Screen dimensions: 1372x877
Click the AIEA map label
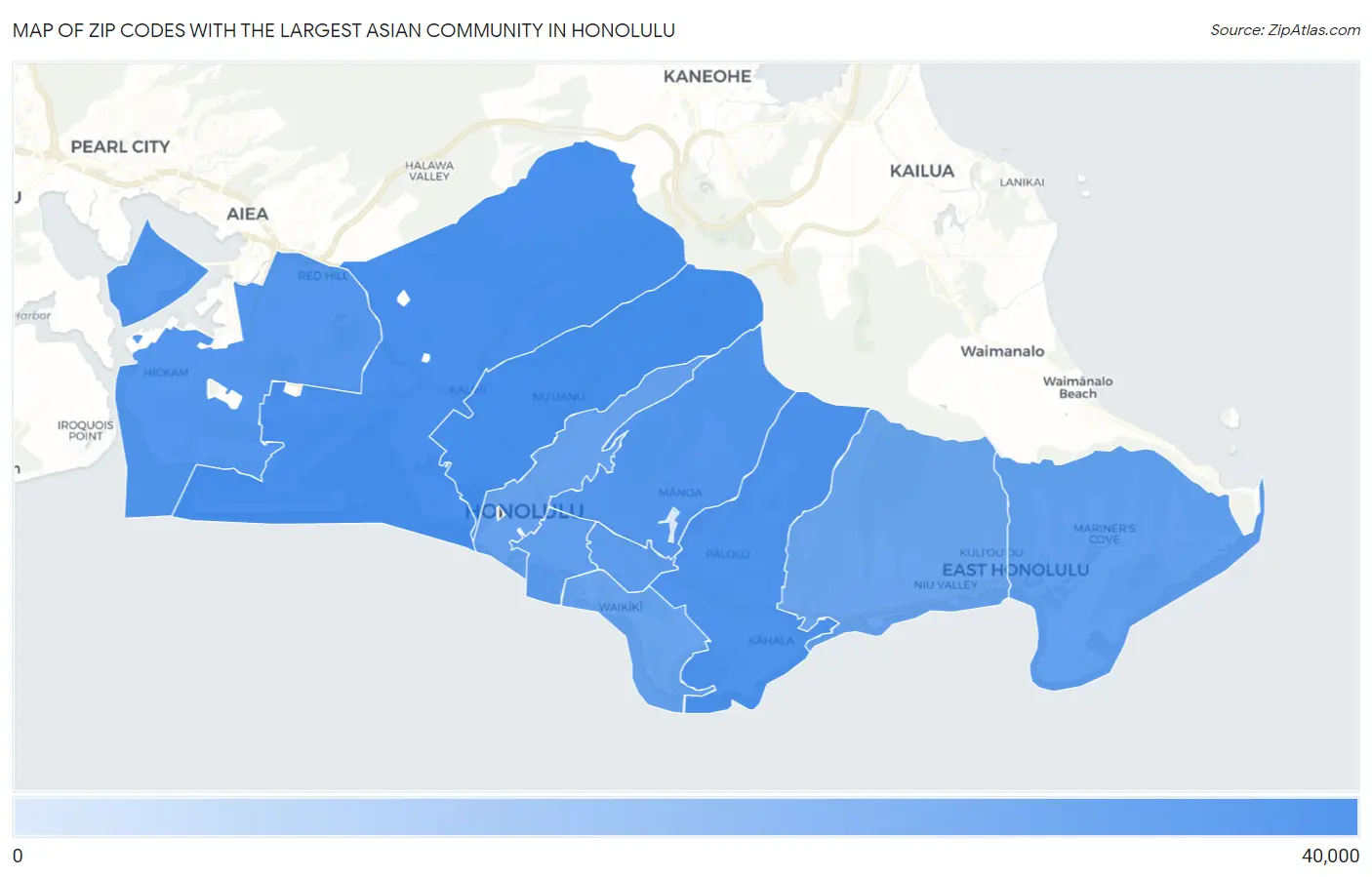tap(247, 214)
